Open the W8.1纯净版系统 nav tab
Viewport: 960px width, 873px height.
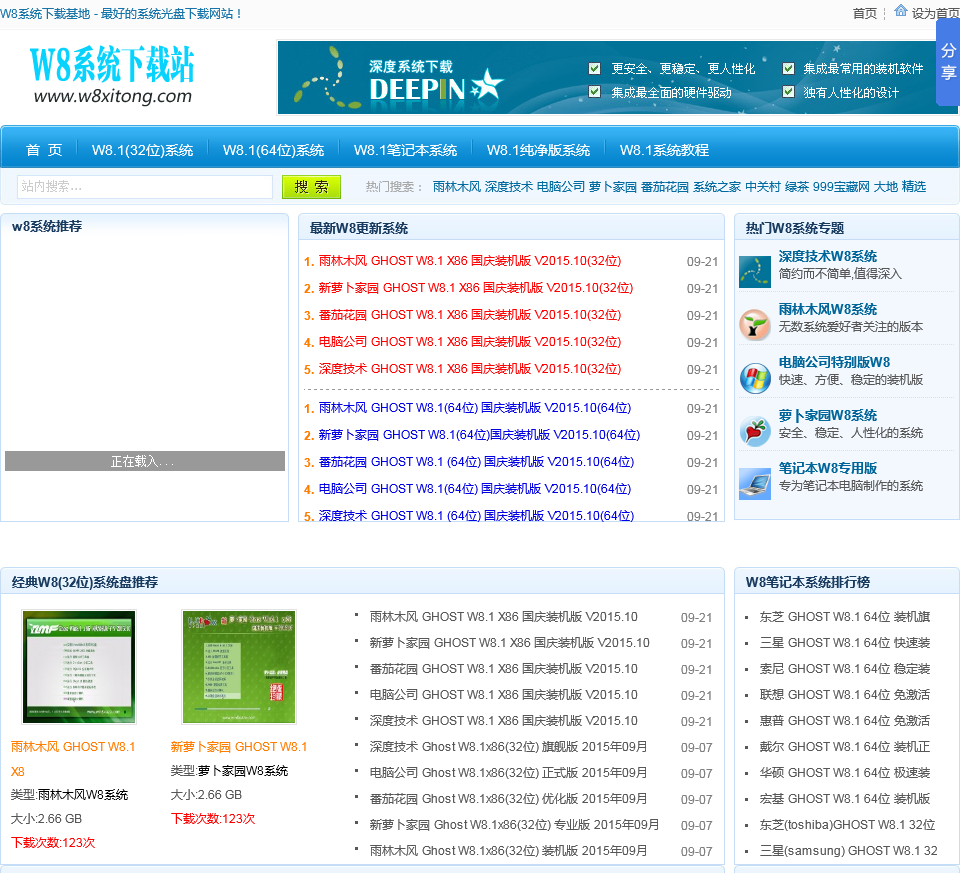pos(538,150)
